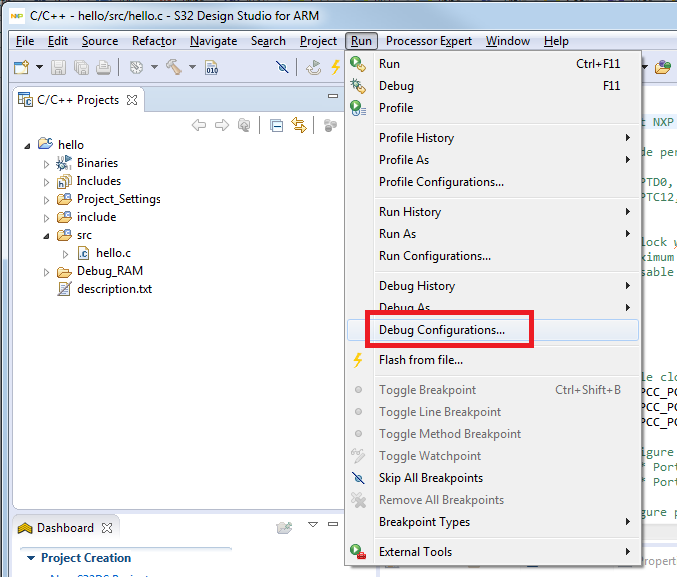Click the Back navigation arrow in Projects view
Image resolution: width=677 pixels, height=577 pixels.
199,125
